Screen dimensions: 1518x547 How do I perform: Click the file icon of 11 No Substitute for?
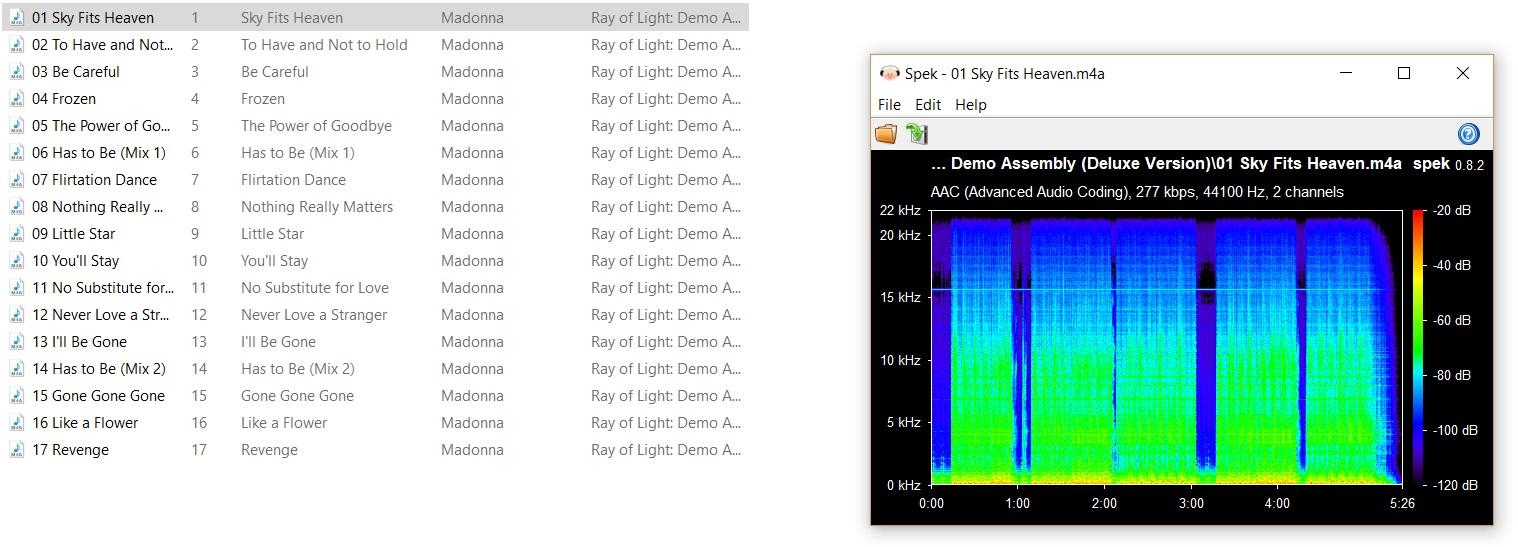(x=17, y=288)
